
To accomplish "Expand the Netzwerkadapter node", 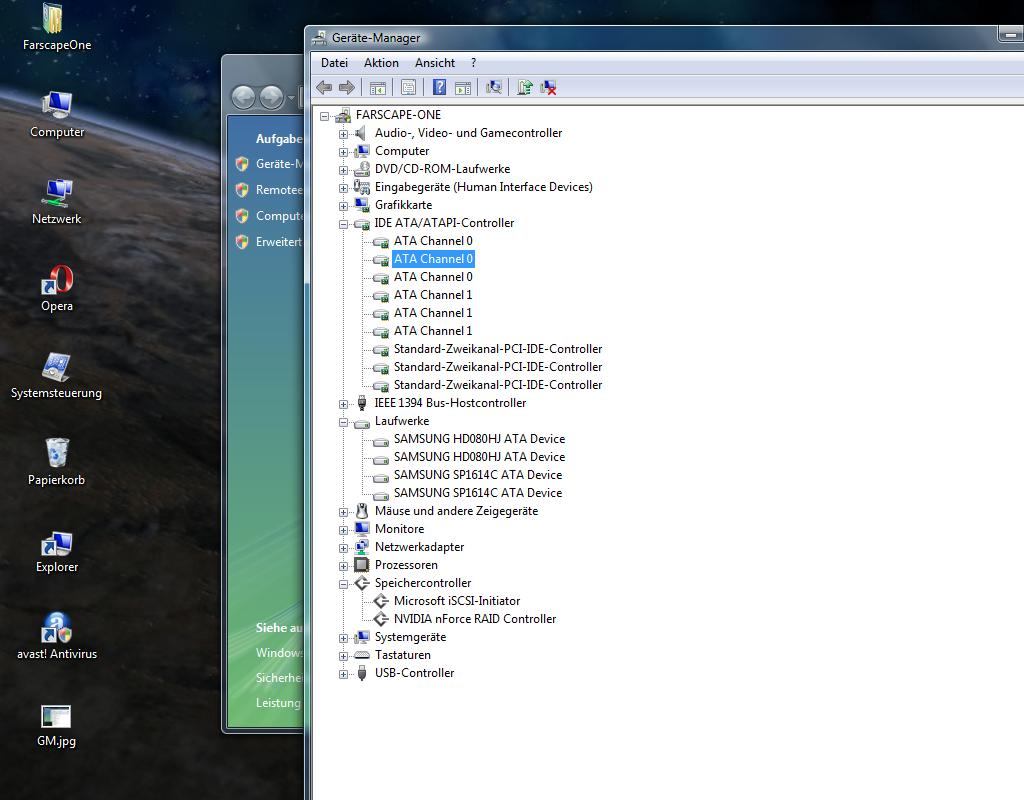I will click(344, 548).
